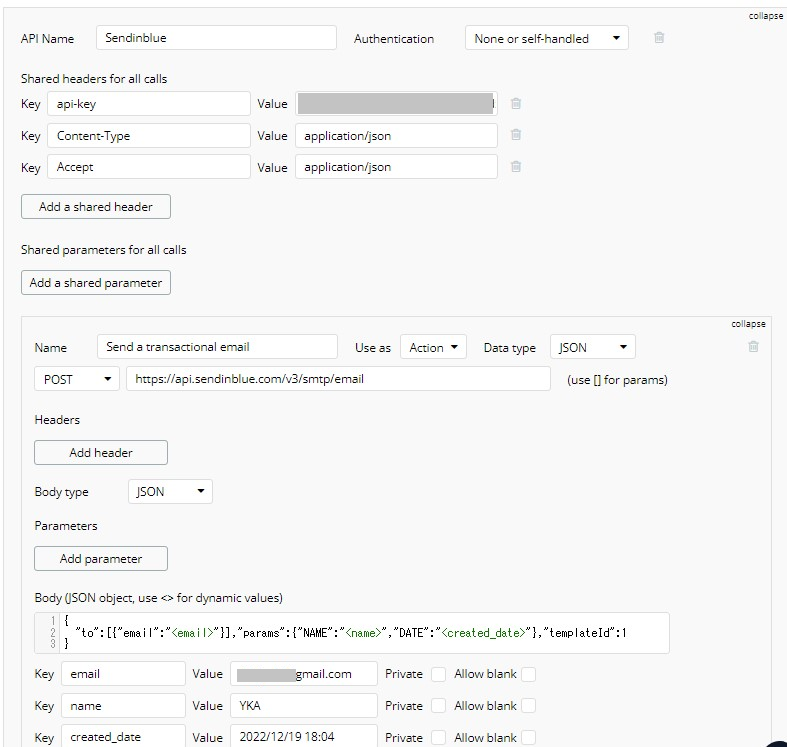Click the email value gmail.com field

pyautogui.click(x=304, y=674)
